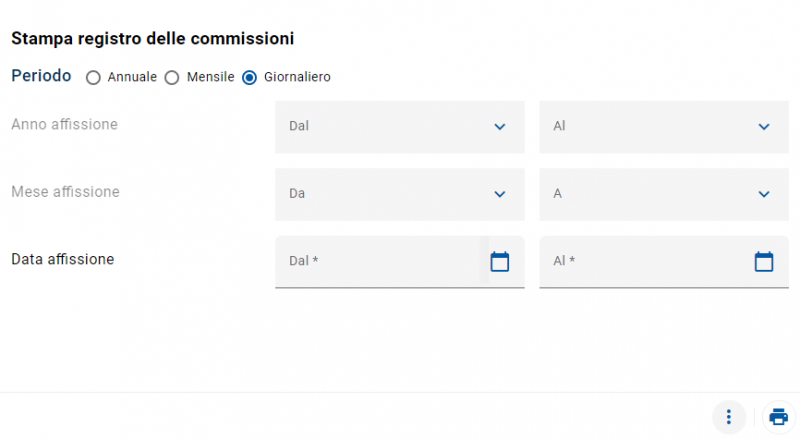Click the chevron arrow in Anno Al field

tap(764, 127)
